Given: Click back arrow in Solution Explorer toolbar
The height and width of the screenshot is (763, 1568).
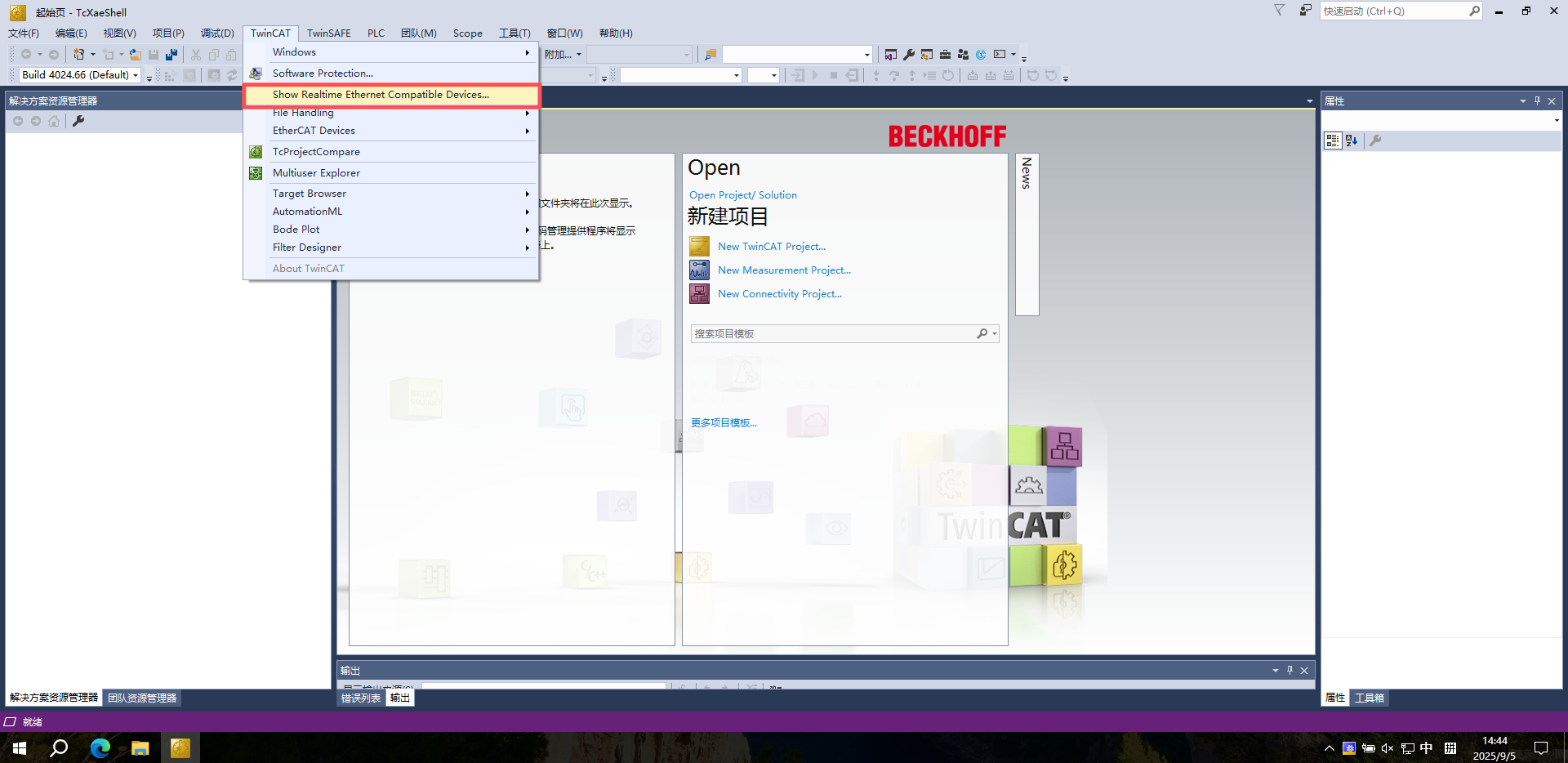Looking at the screenshot, I should pos(18,121).
